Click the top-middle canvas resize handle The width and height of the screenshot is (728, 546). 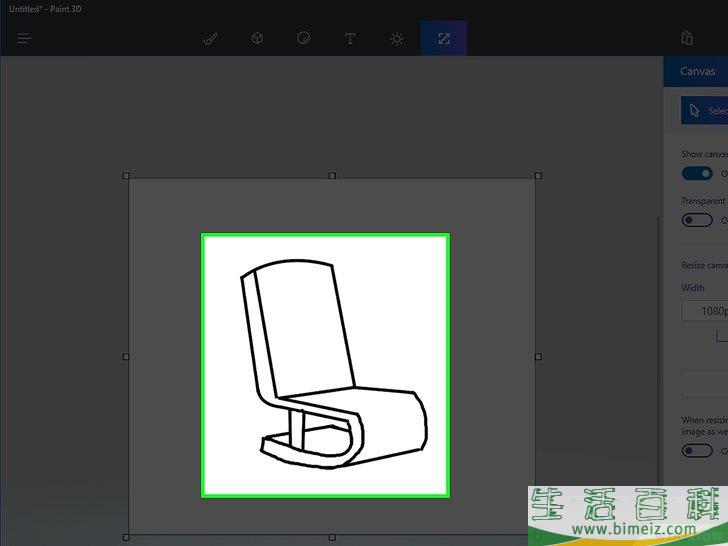click(332, 176)
